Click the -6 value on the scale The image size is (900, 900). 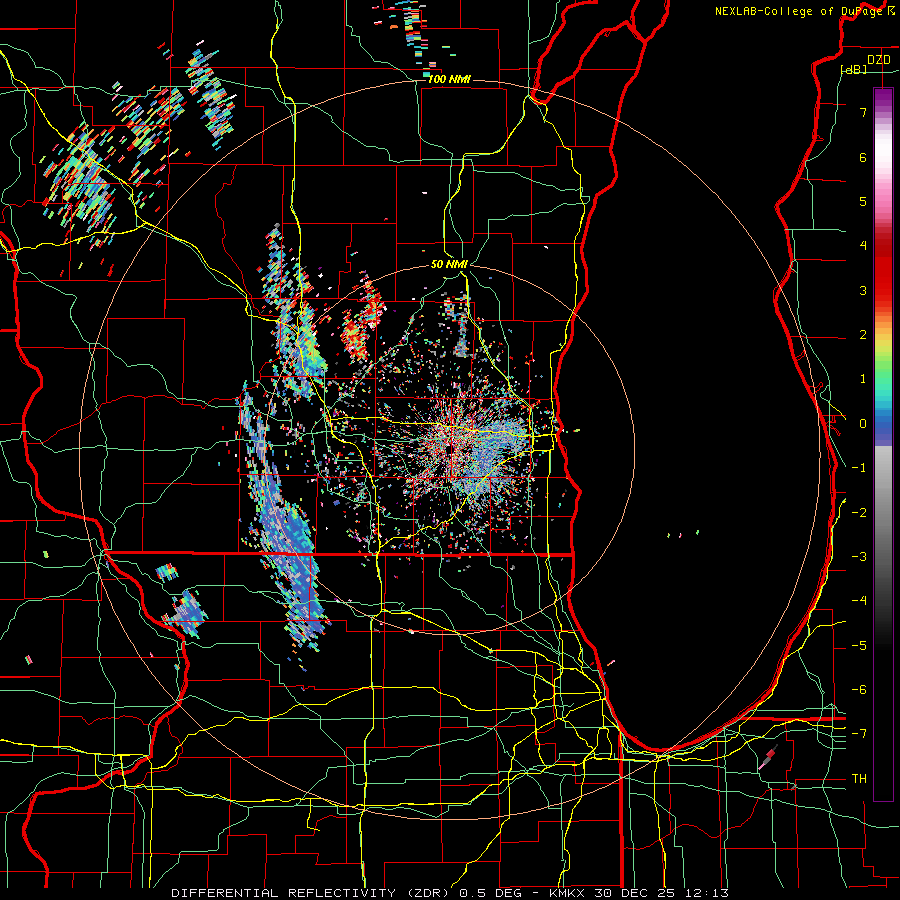point(859,689)
